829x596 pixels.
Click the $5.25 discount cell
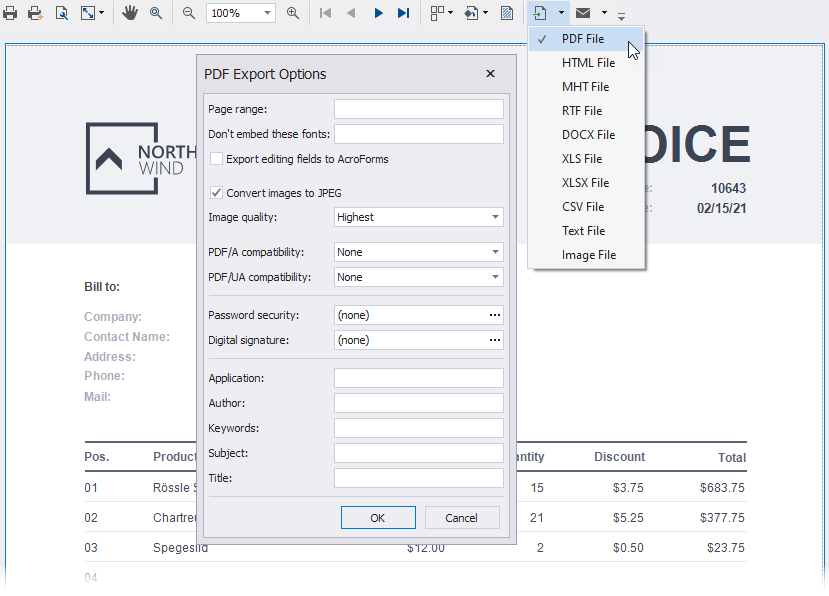tap(628, 518)
